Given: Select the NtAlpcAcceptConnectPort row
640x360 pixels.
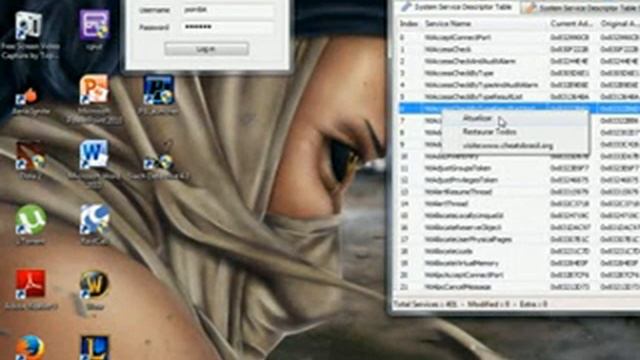Looking at the screenshot, I should (518, 275).
